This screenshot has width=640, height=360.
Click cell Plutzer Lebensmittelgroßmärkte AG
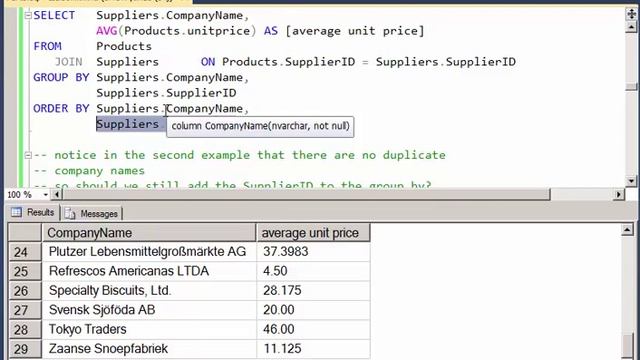149,252
